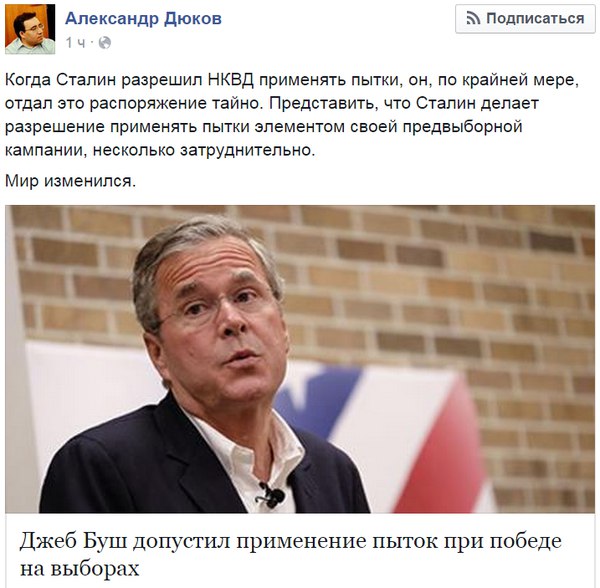The image size is (600, 588).
Task: Open Александр Дюков's profile avatar
Action: [x=30, y=29]
